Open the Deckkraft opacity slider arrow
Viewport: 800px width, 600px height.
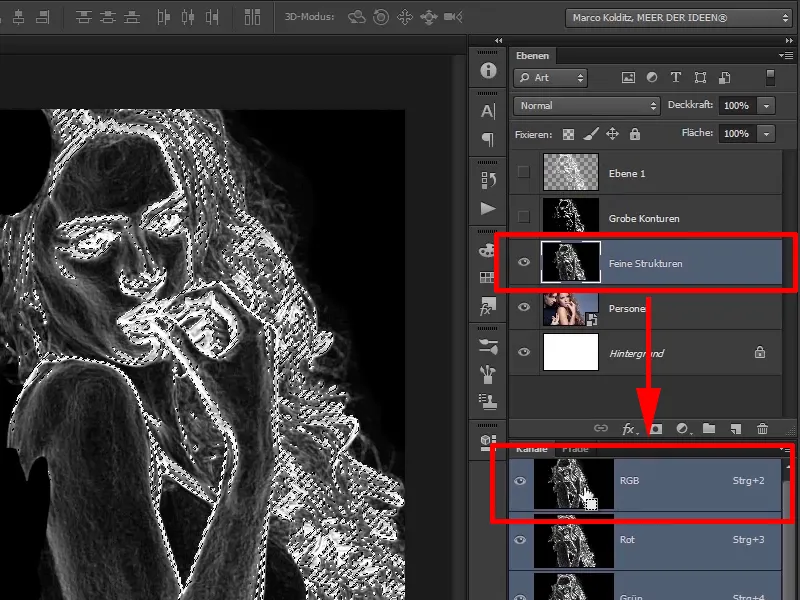766,106
